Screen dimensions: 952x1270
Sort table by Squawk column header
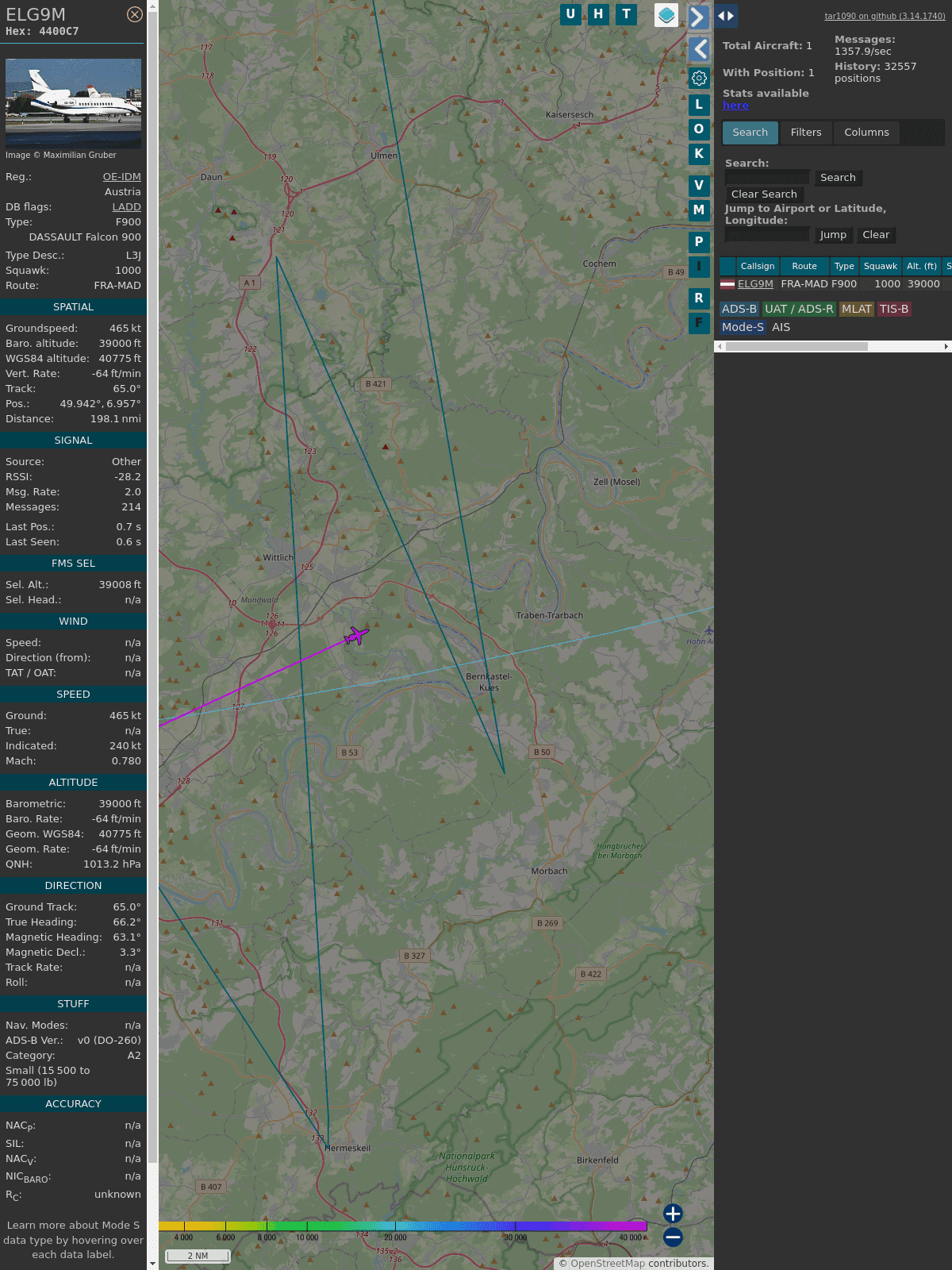point(881,267)
